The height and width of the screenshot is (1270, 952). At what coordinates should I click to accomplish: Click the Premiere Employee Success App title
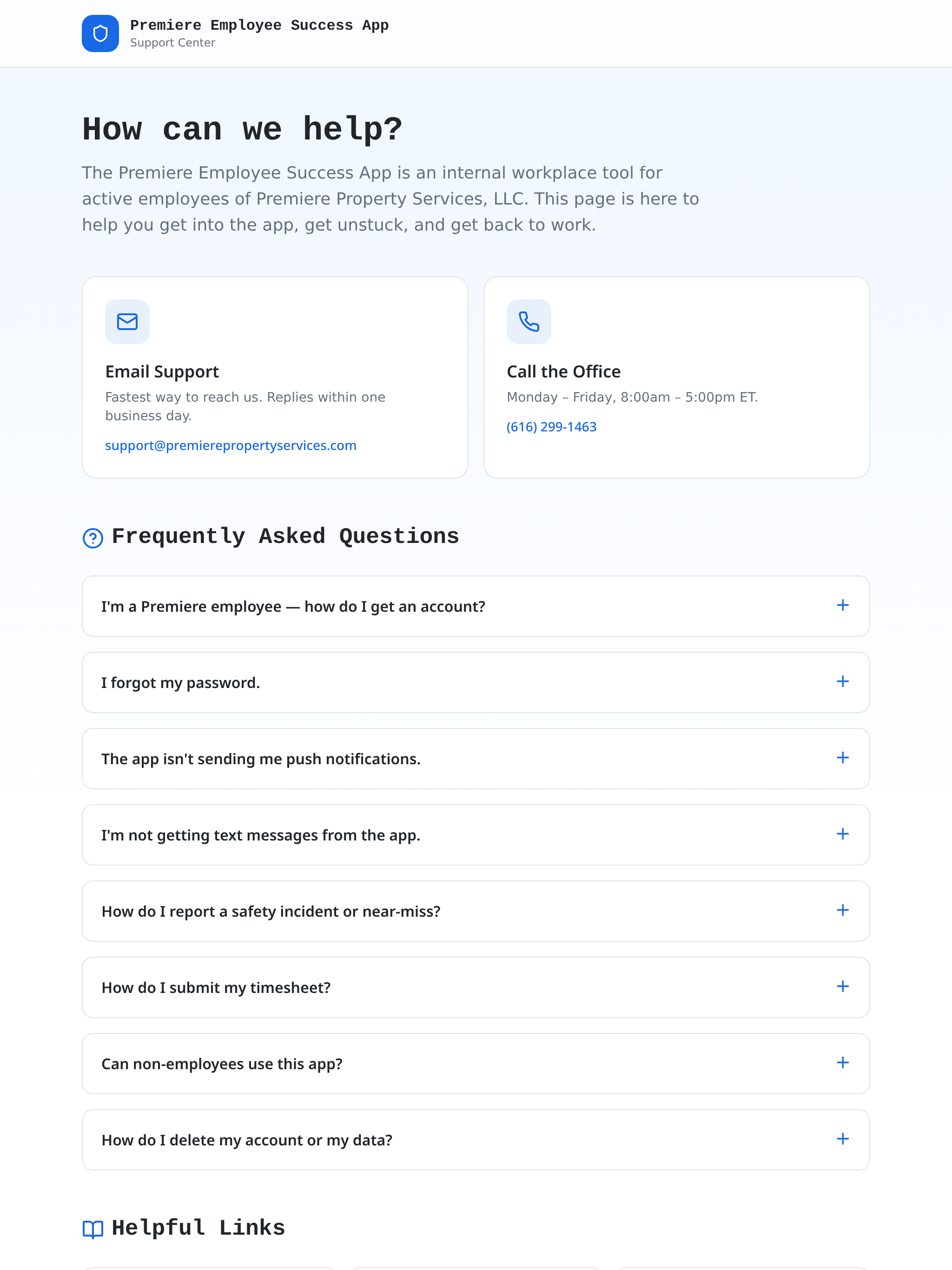(x=259, y=25)
